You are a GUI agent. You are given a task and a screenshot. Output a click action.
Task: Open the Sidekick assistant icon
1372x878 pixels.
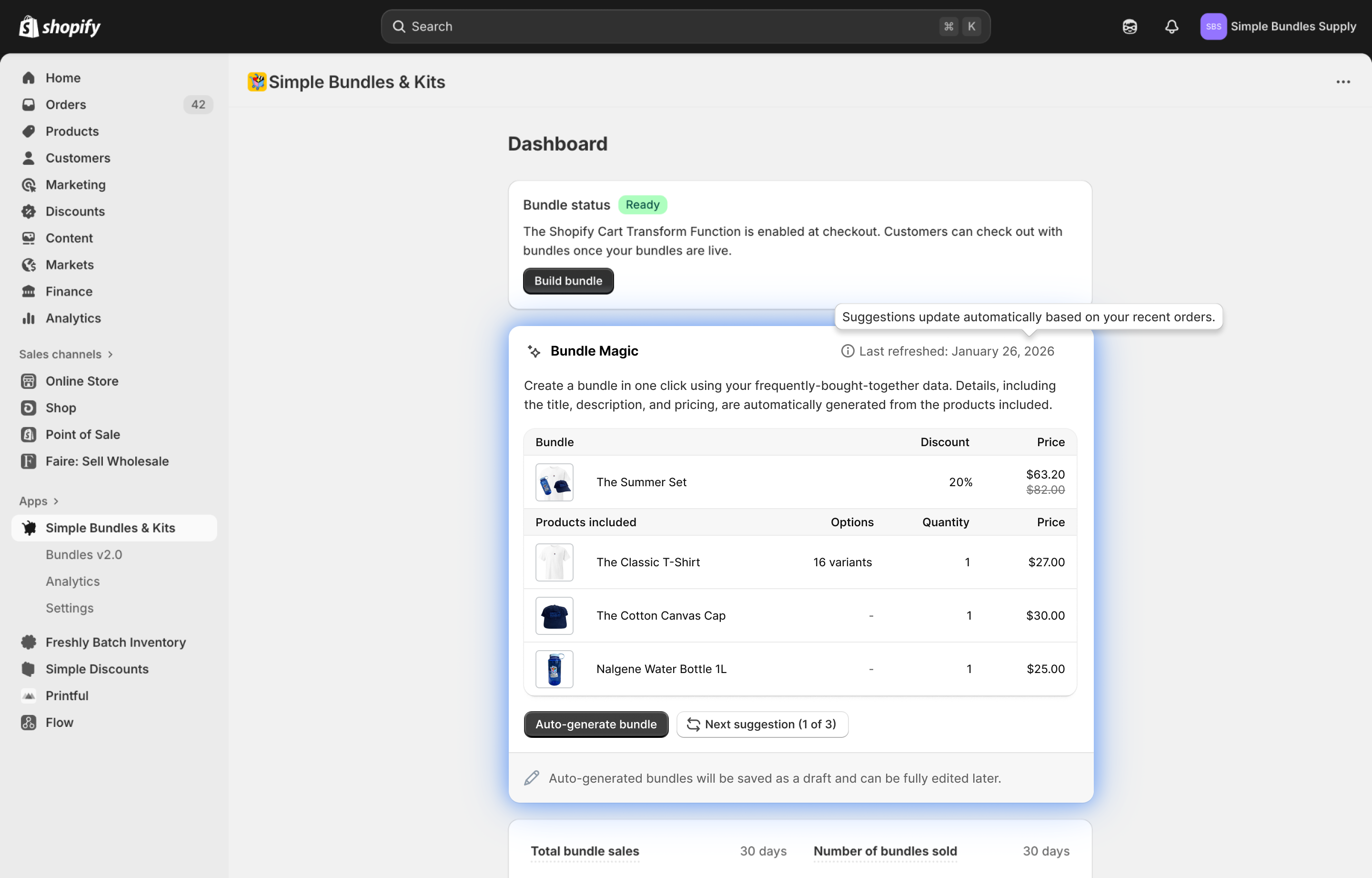[x=1129, y=27]
